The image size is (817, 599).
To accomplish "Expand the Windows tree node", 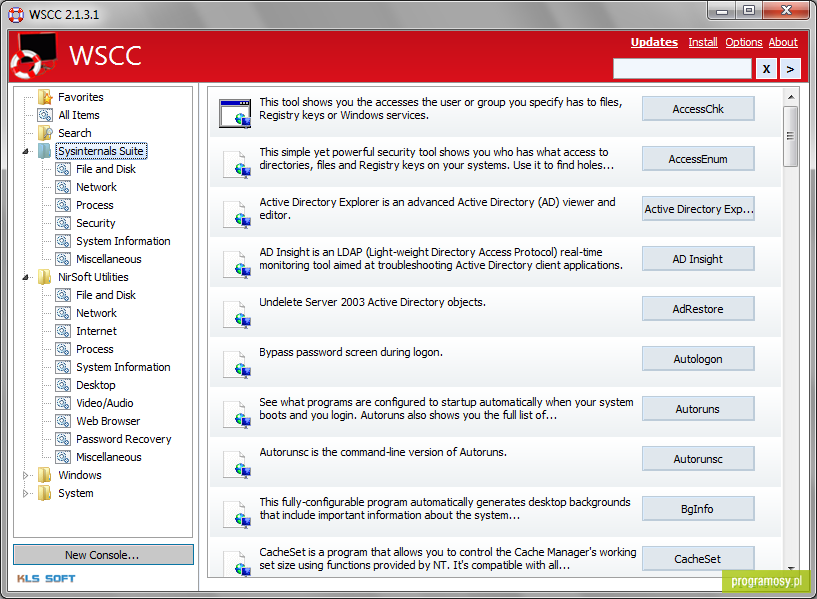I will coord(26,475).
